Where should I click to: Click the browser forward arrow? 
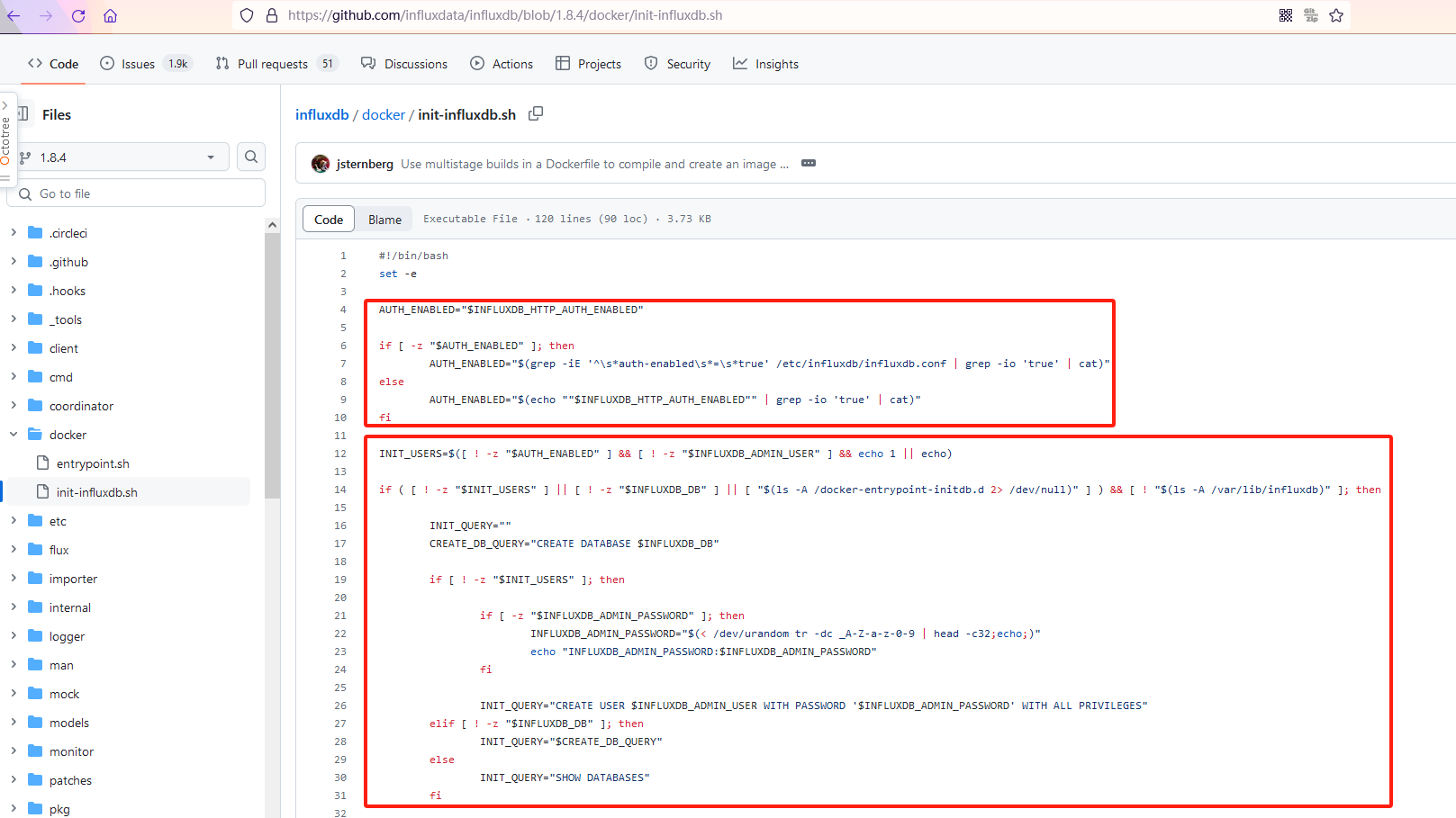pos(46,15)
